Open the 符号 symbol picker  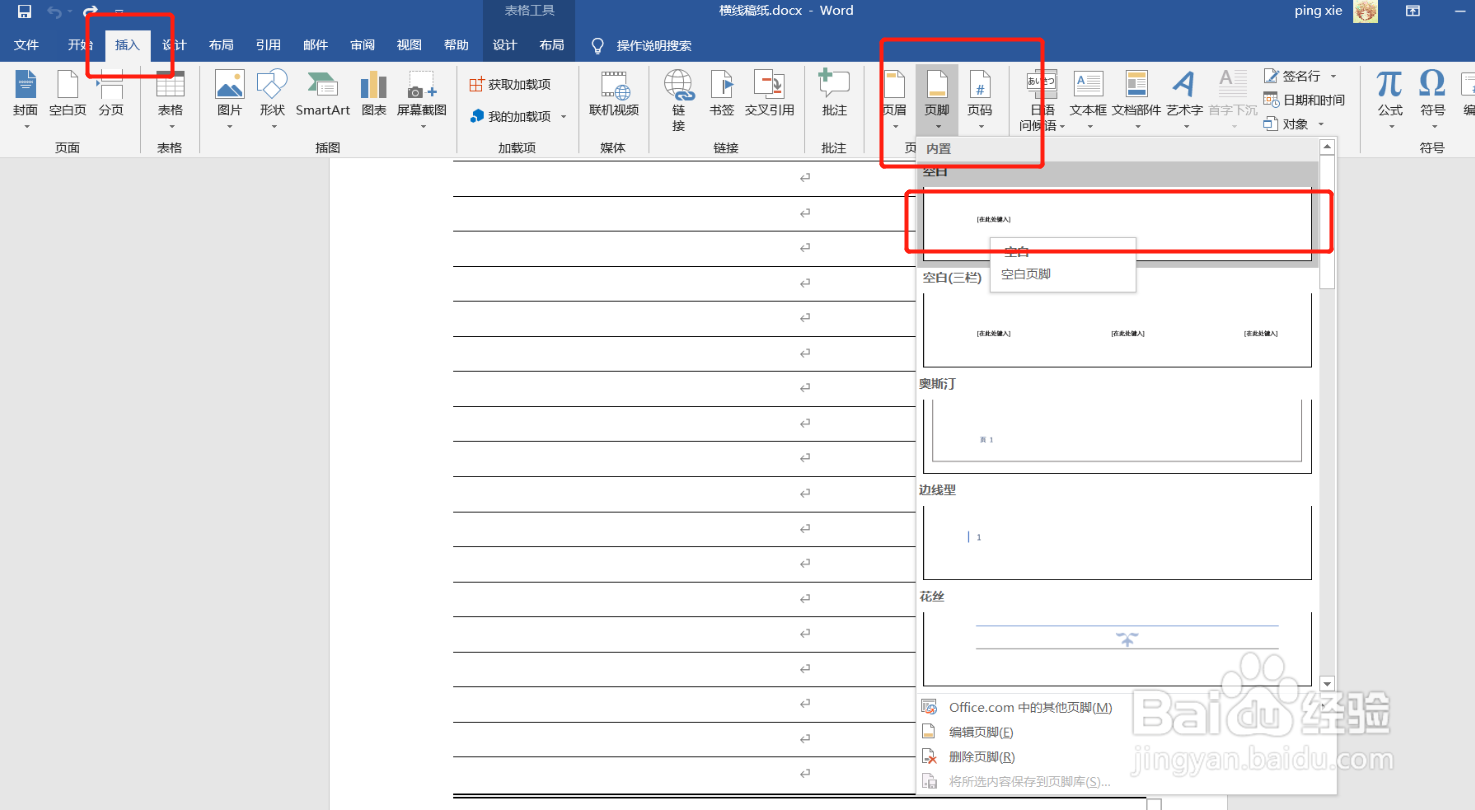tap(1433, 99)
